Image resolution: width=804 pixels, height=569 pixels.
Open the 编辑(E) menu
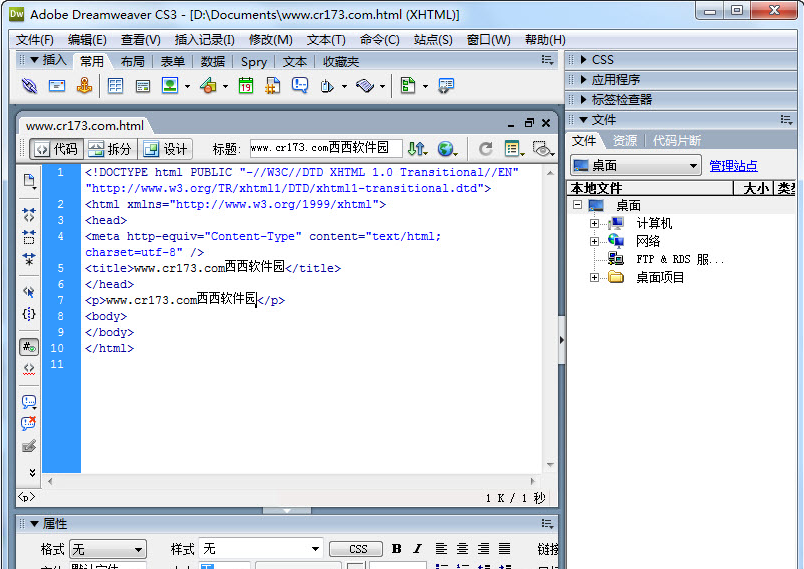tap(87, 40)
